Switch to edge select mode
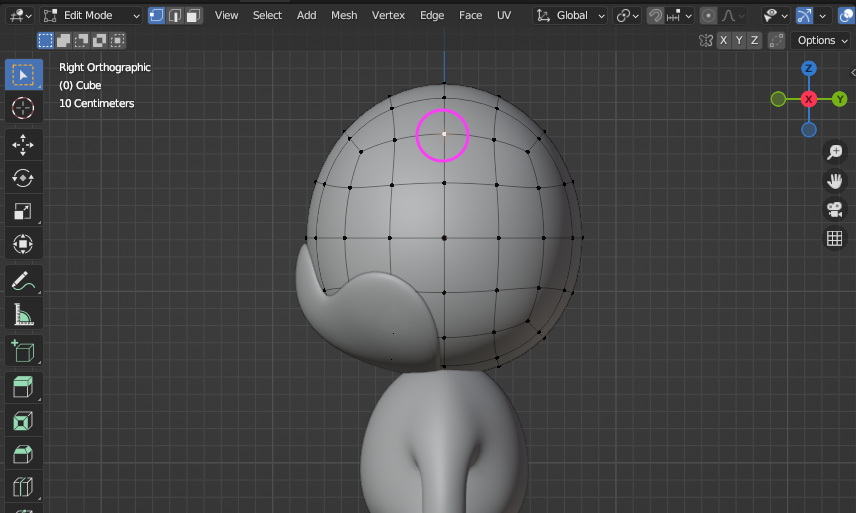Screen dimensions: 856x513 point(175,15)
